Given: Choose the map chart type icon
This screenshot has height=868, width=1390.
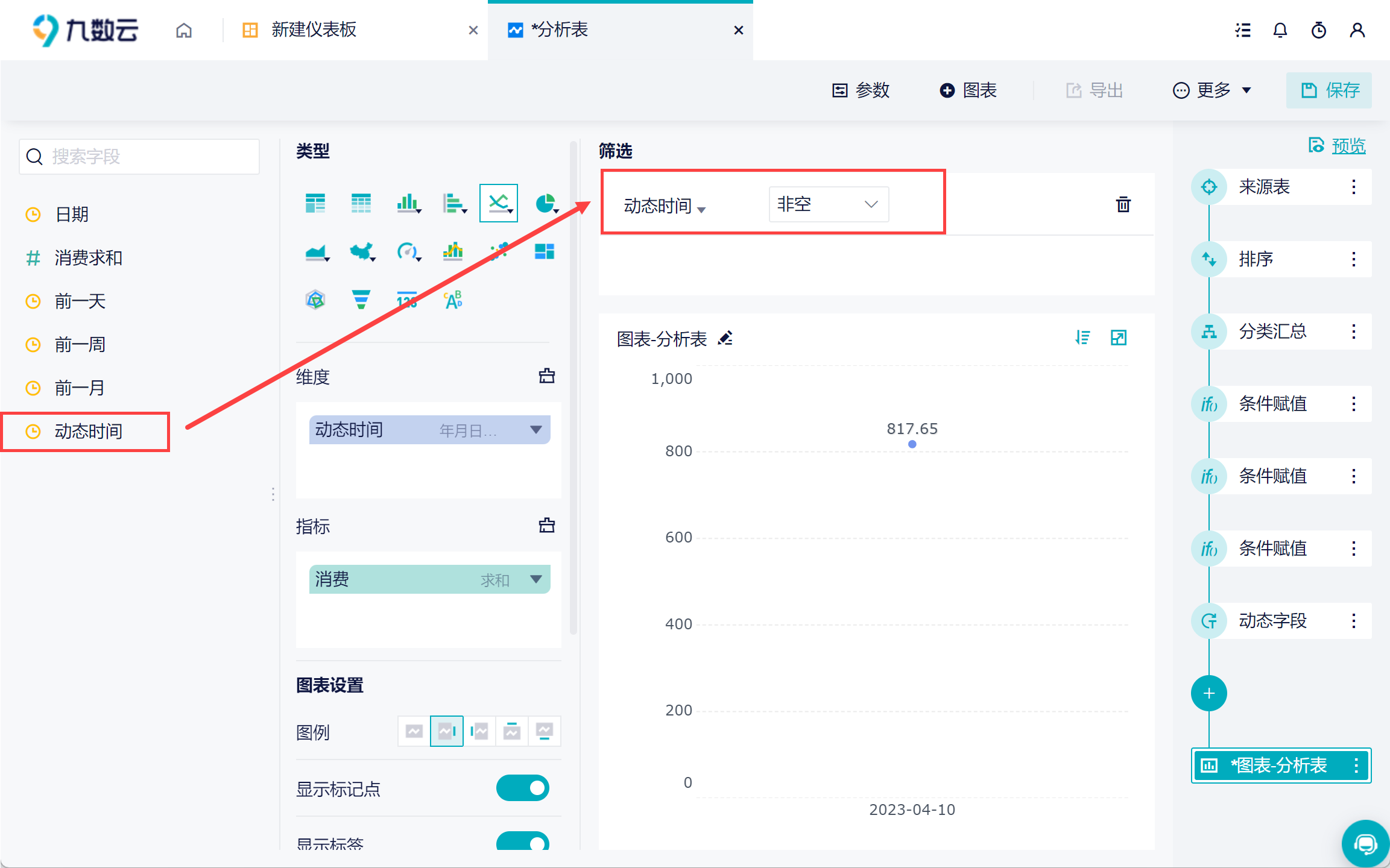Looking at the screenshot, I should tap(362, 251).
